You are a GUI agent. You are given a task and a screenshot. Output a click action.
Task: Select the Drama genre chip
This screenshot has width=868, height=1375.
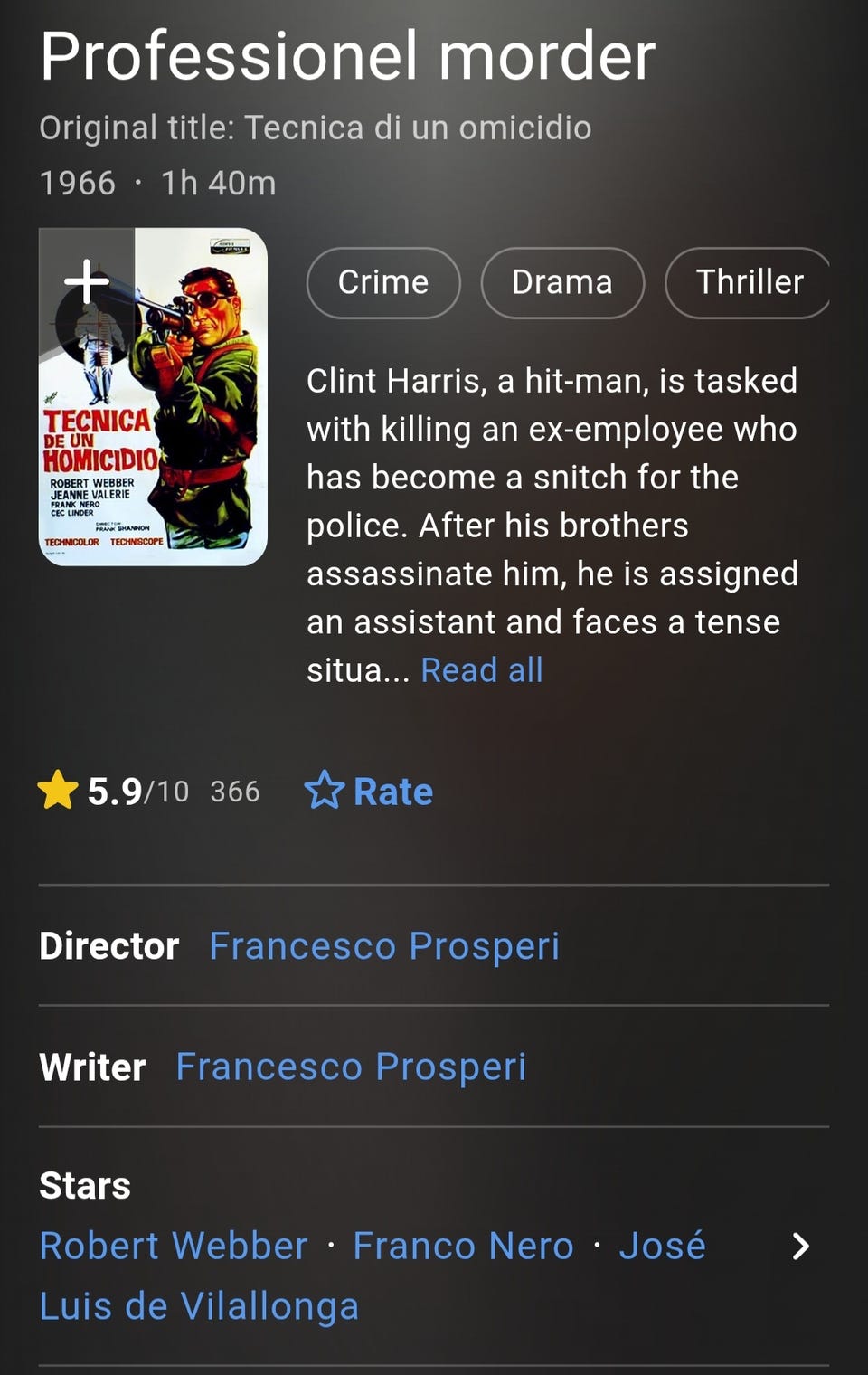562,282
